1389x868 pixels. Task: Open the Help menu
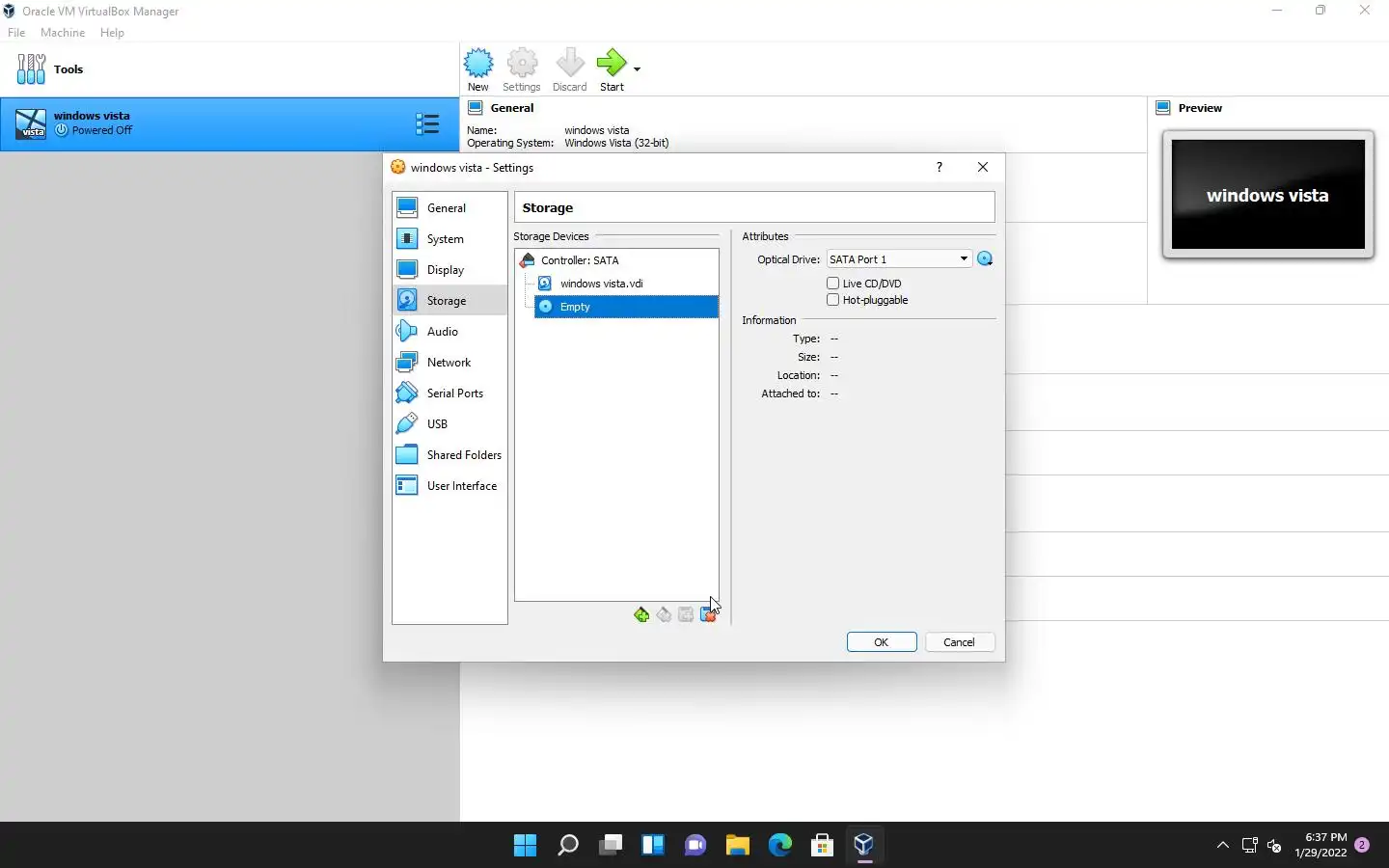click(x=112, y=33)
